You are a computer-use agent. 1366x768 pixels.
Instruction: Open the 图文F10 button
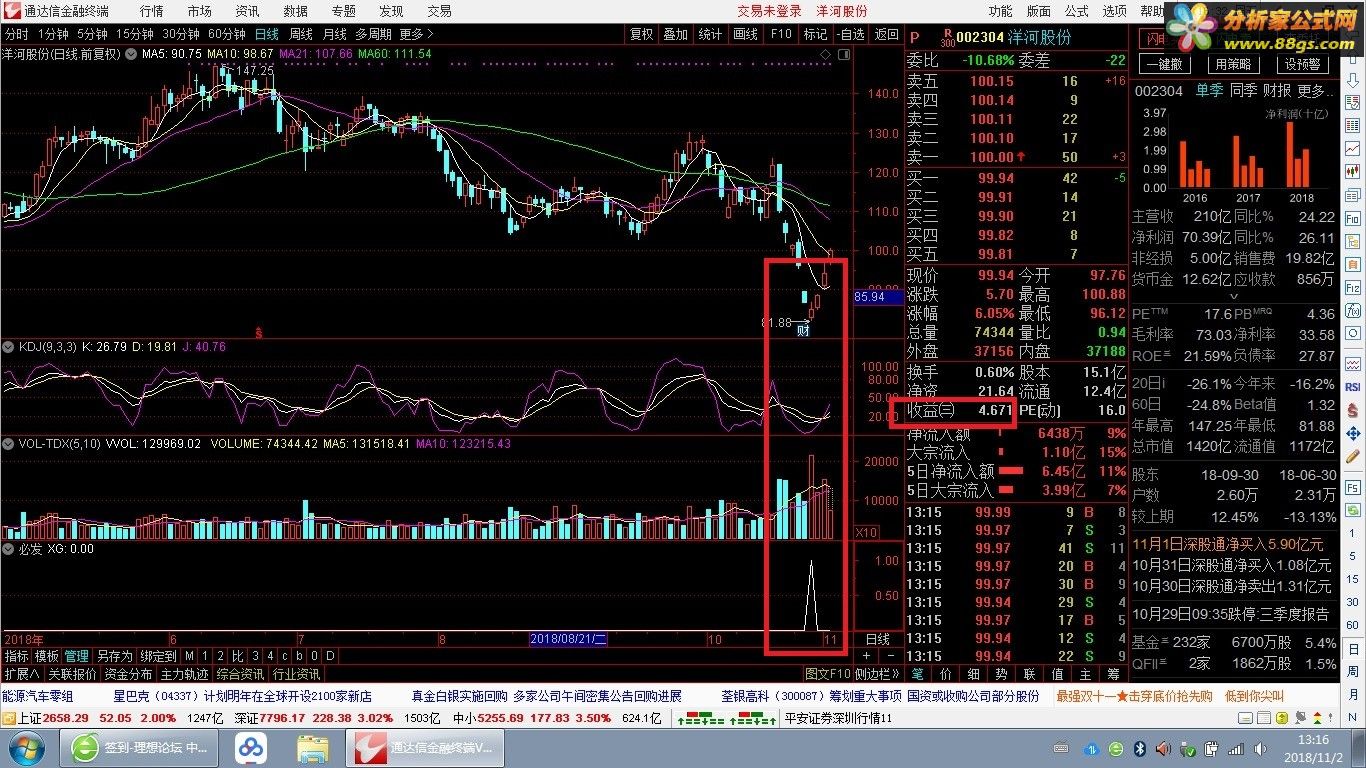(x=828, y=674)
